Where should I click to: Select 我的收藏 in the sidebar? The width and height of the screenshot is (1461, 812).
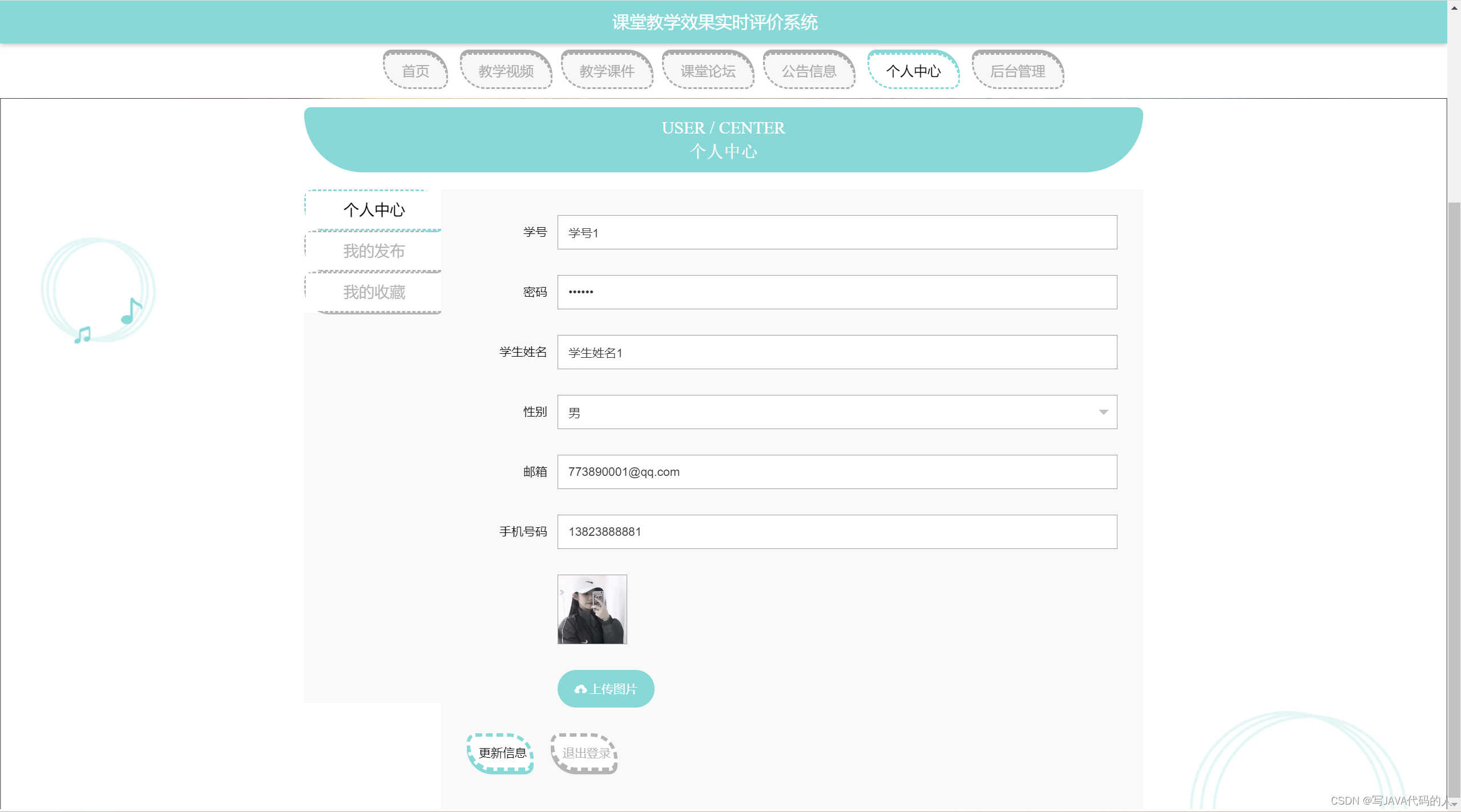click(x=374, y=292)
